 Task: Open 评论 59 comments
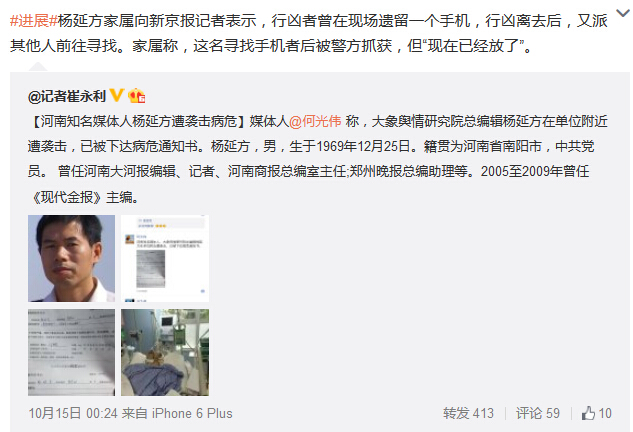point(538,413)
